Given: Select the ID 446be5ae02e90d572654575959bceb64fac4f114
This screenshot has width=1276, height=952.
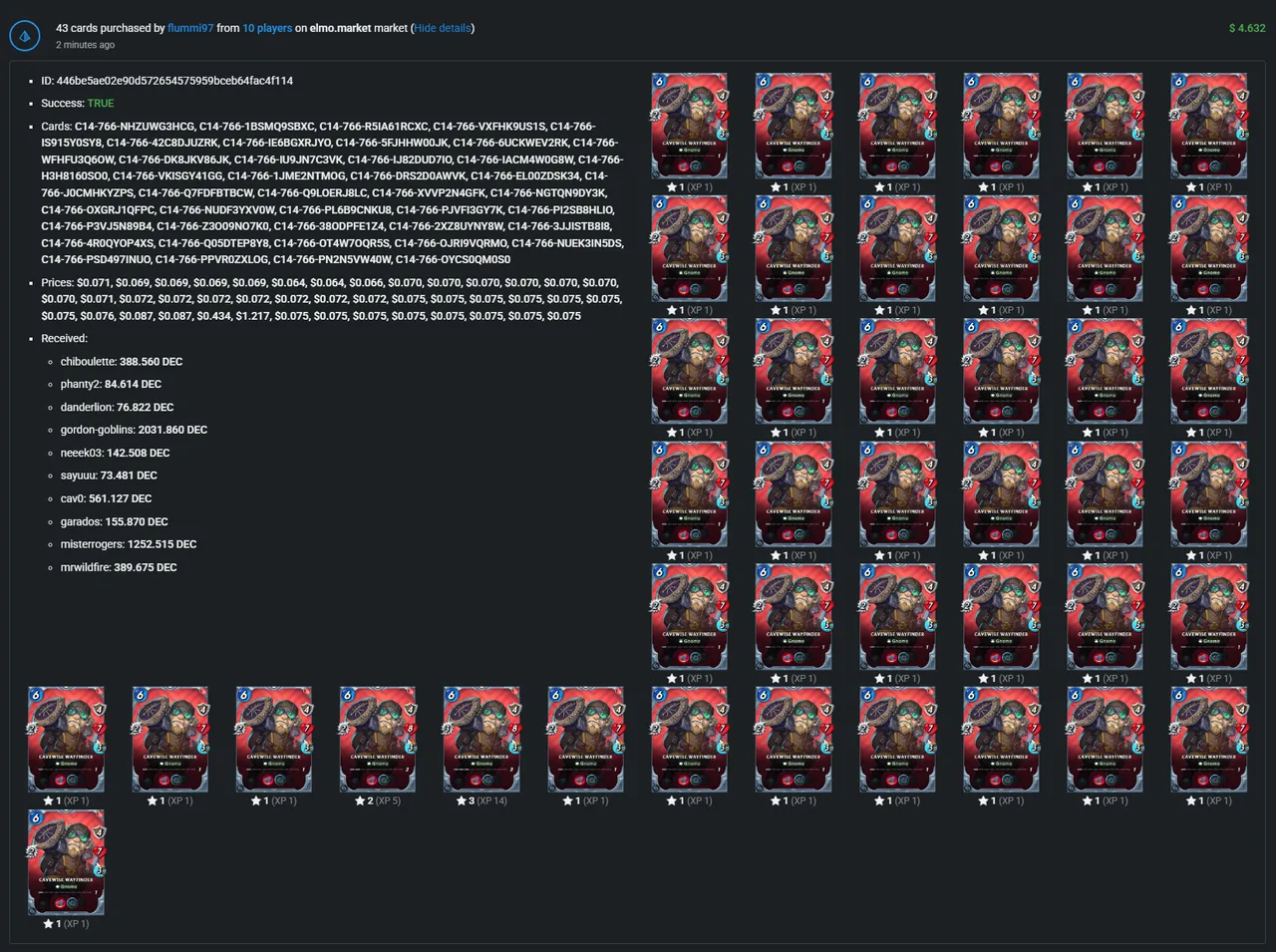Looking at the screenshot, I should (174, 81).
